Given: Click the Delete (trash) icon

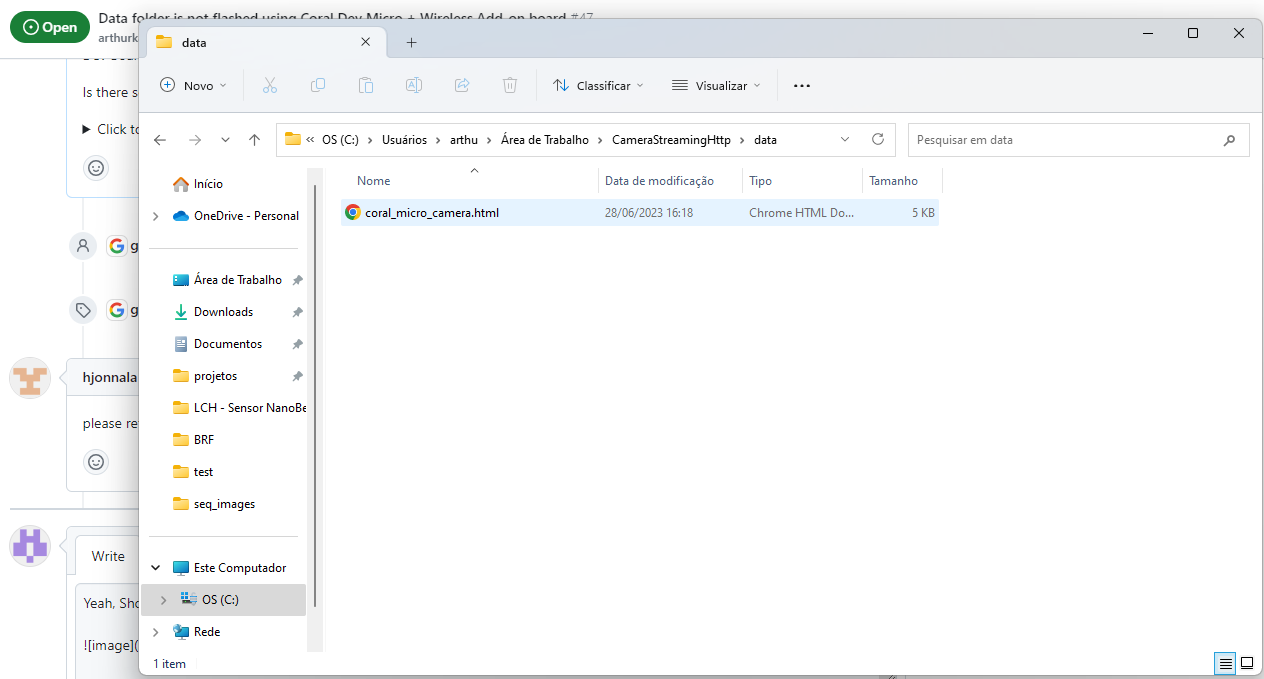Looking at the screenshot, I should click(510, 85).
